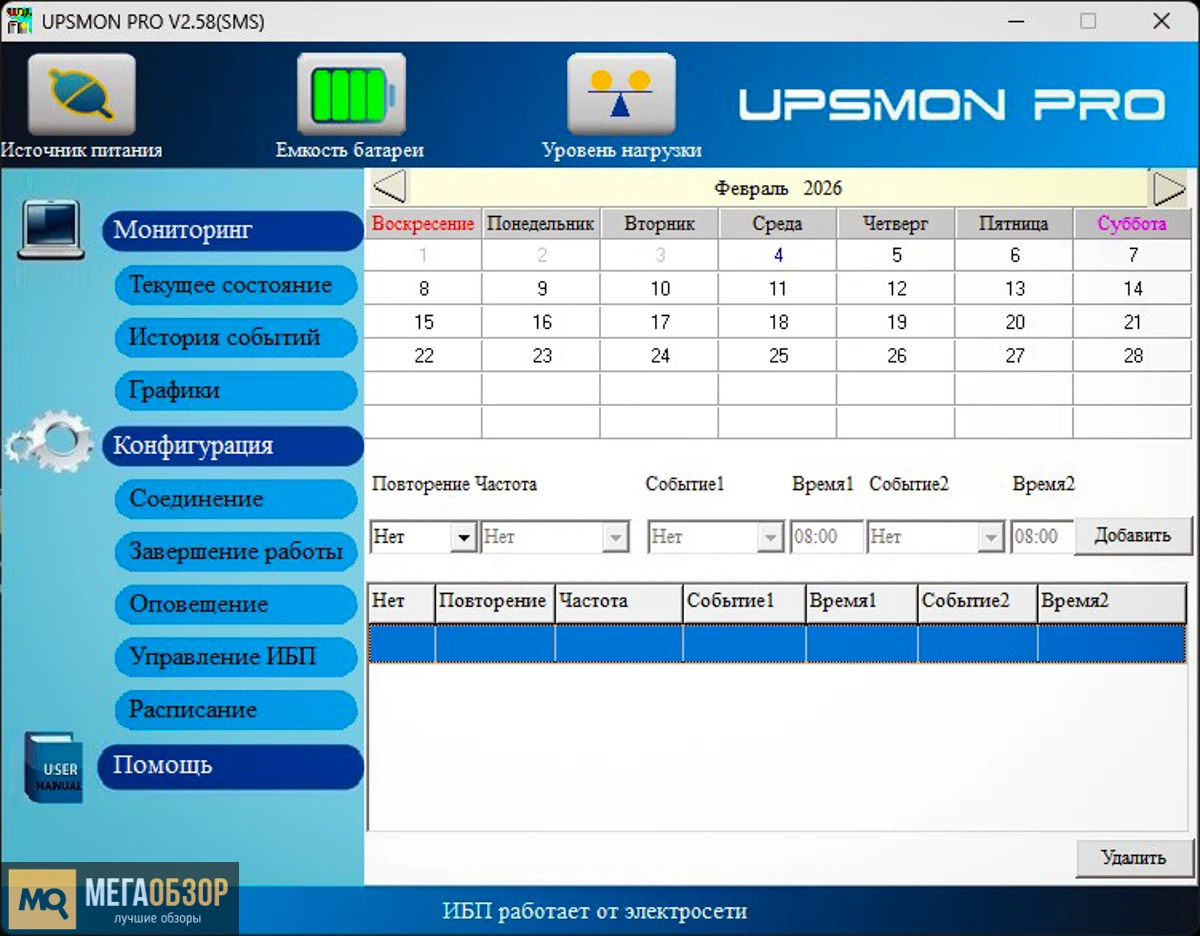Screen dimensions: 1200x936
Task: Open История событий page
Action: [235, 338]
